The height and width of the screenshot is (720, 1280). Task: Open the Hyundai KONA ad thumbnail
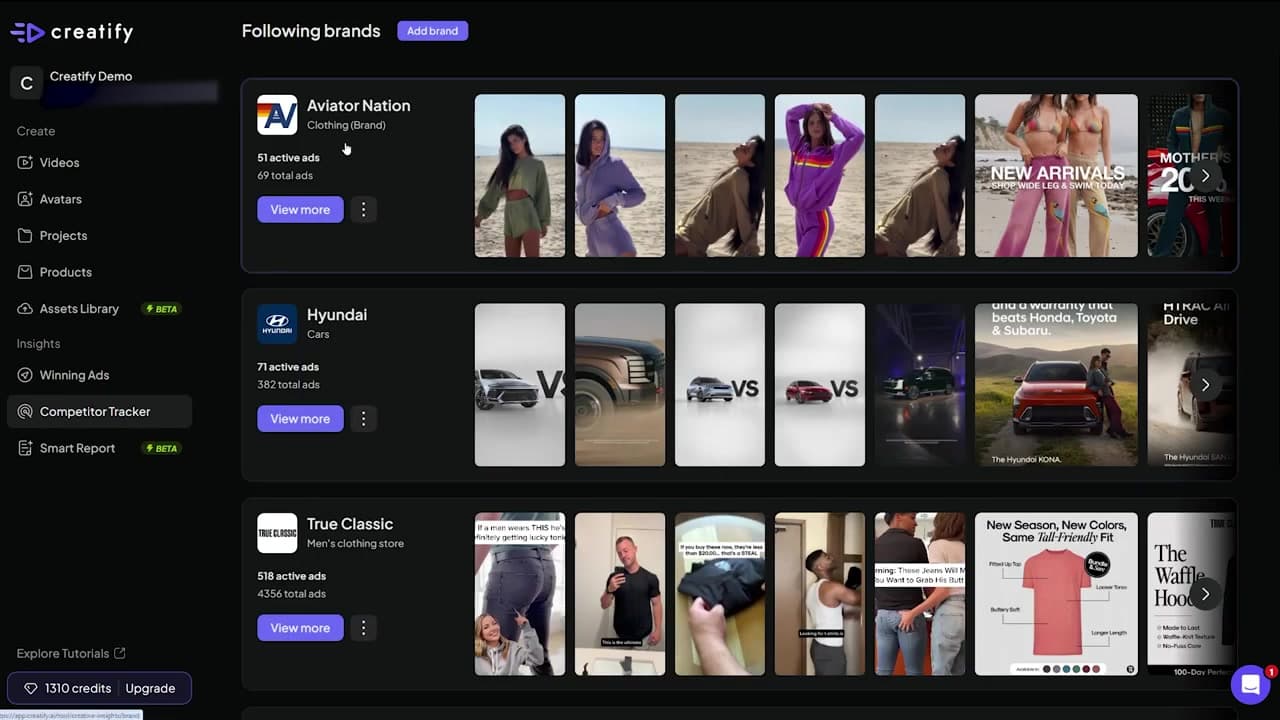pyautogui.click(x=1056, y=385)
